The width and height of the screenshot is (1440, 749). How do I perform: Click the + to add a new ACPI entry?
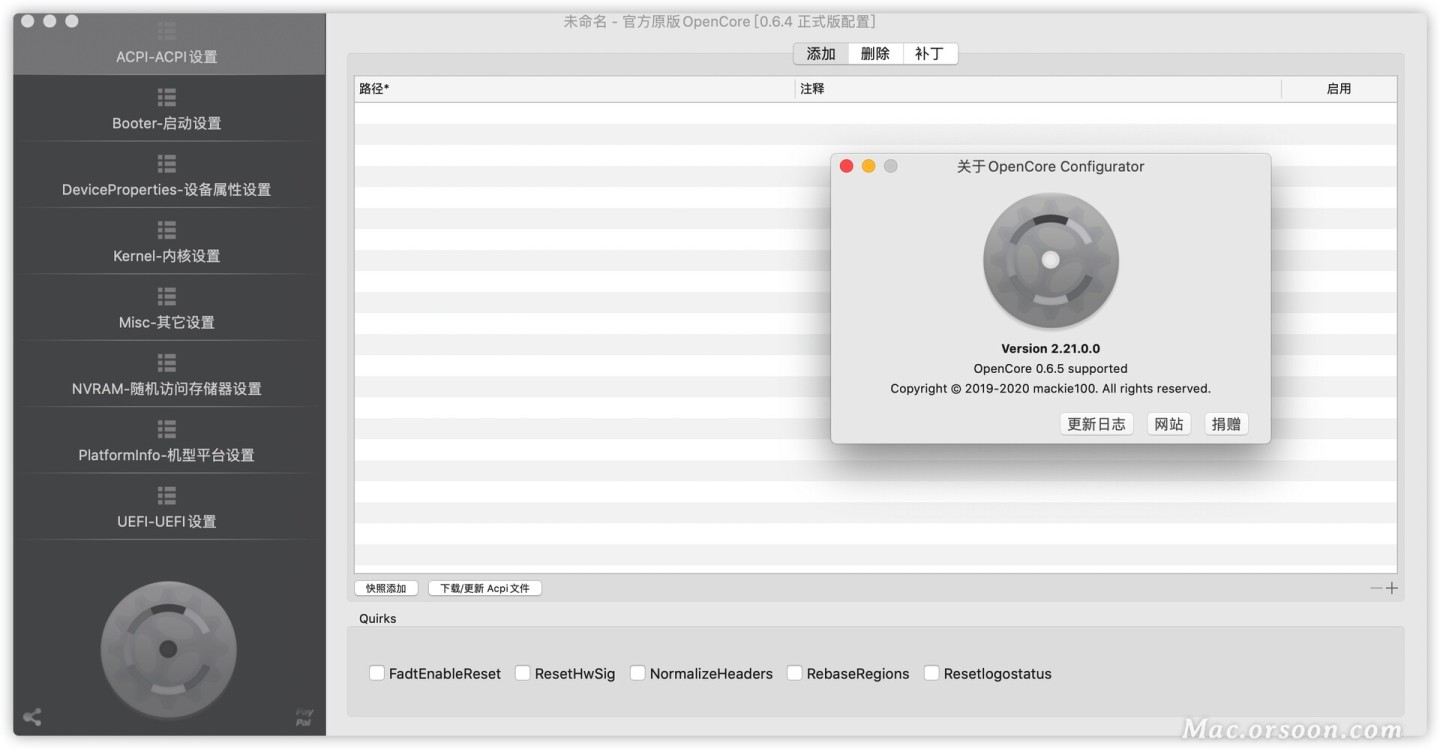(1392, 588)
